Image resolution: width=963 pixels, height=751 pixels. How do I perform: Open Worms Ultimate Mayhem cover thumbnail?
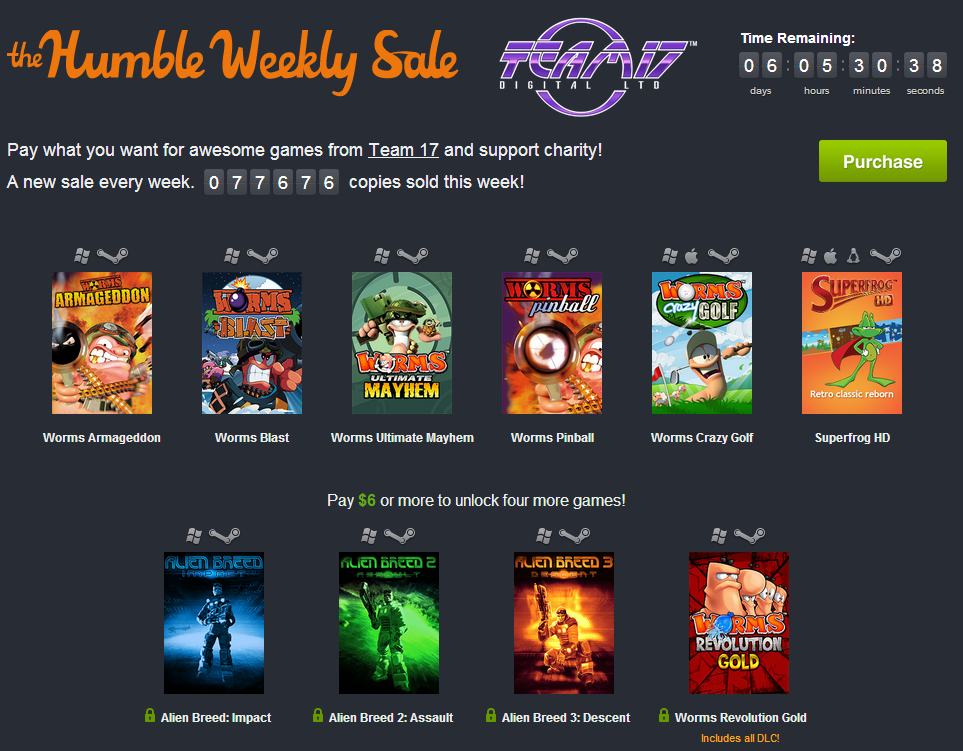[x=402, y=343]
